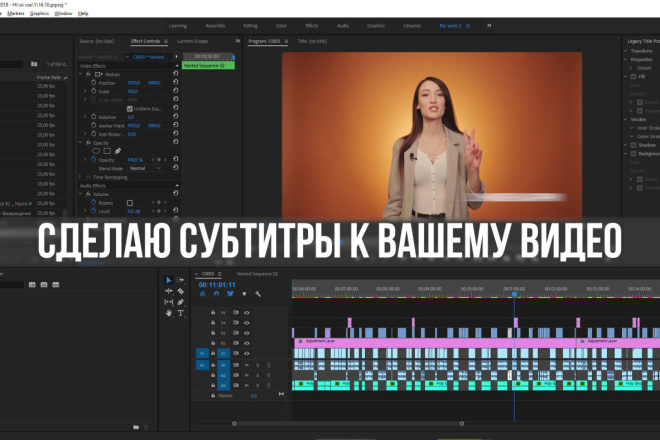Viewport: 660px width, 440px height.
Task: Enable Volume Bypass checkbox
Action: pos(130,203)
